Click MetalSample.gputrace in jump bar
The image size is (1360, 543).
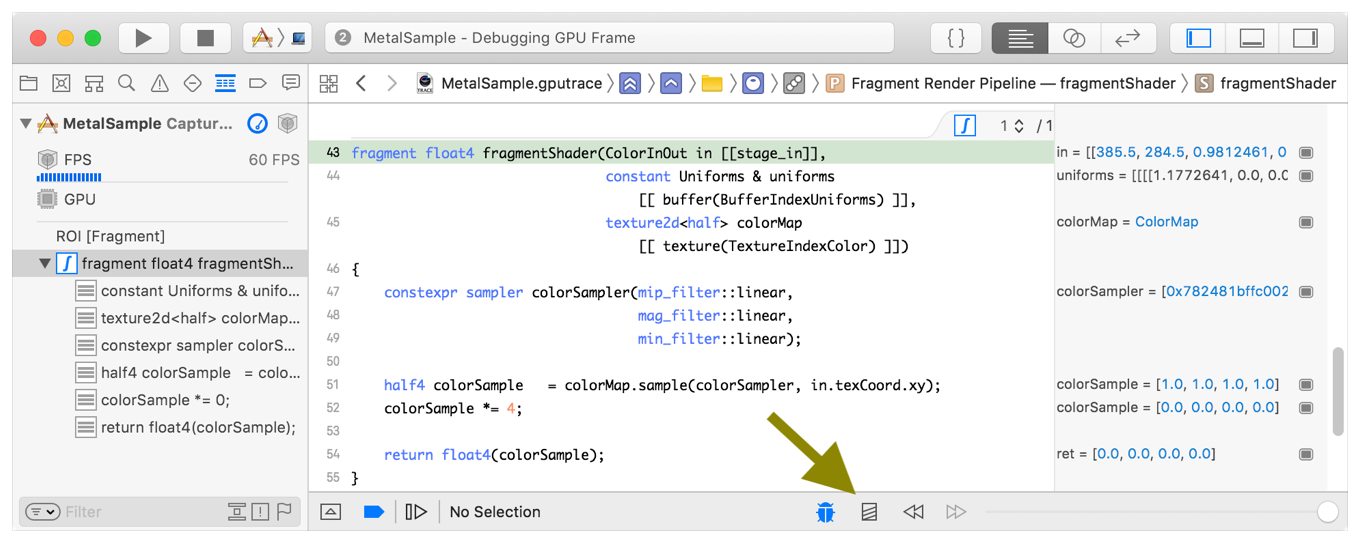(x=521, y=84)
